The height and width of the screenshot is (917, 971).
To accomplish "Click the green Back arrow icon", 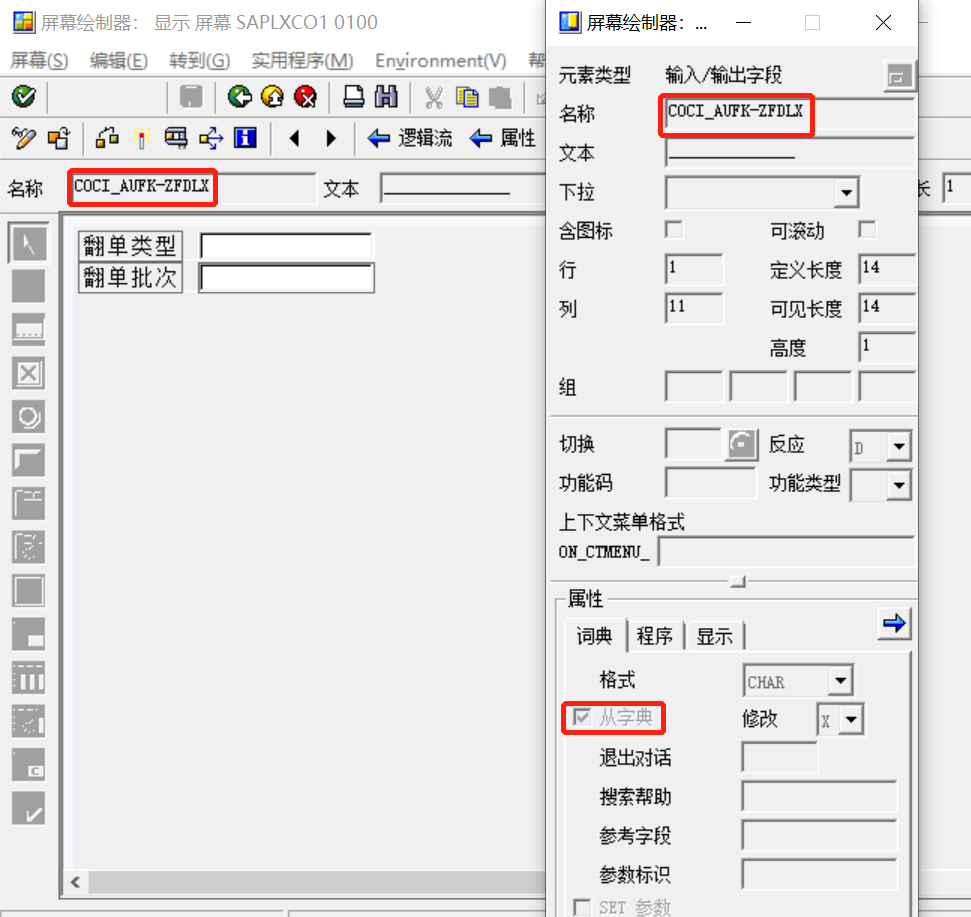I will coord(239,97).
